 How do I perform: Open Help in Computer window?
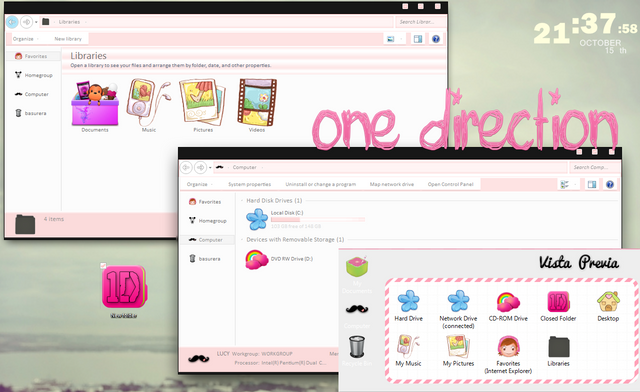610,185
